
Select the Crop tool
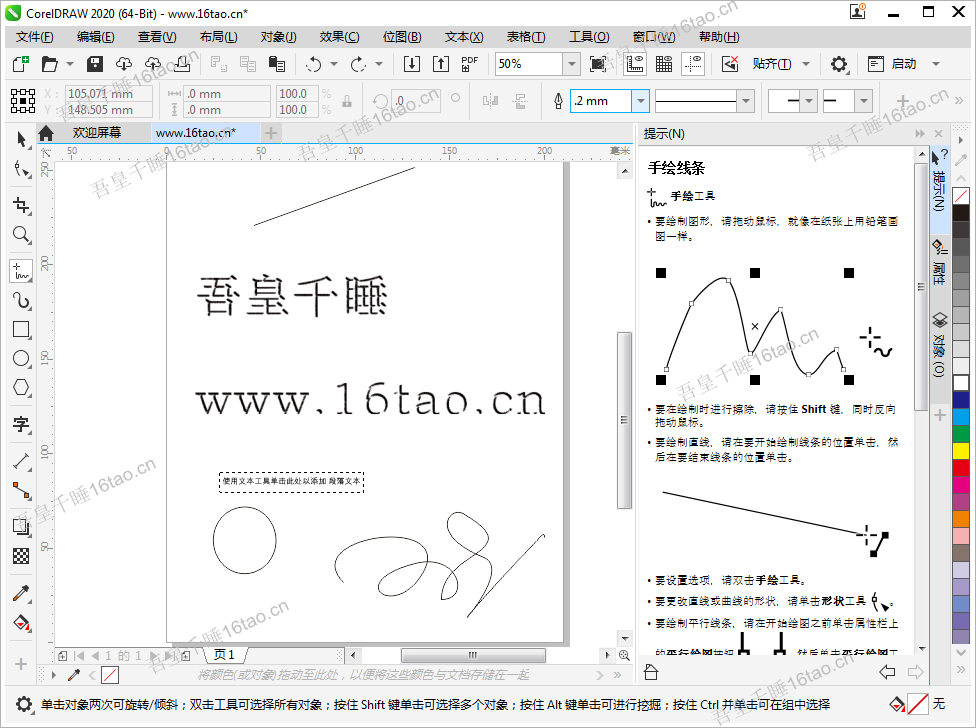21,205
